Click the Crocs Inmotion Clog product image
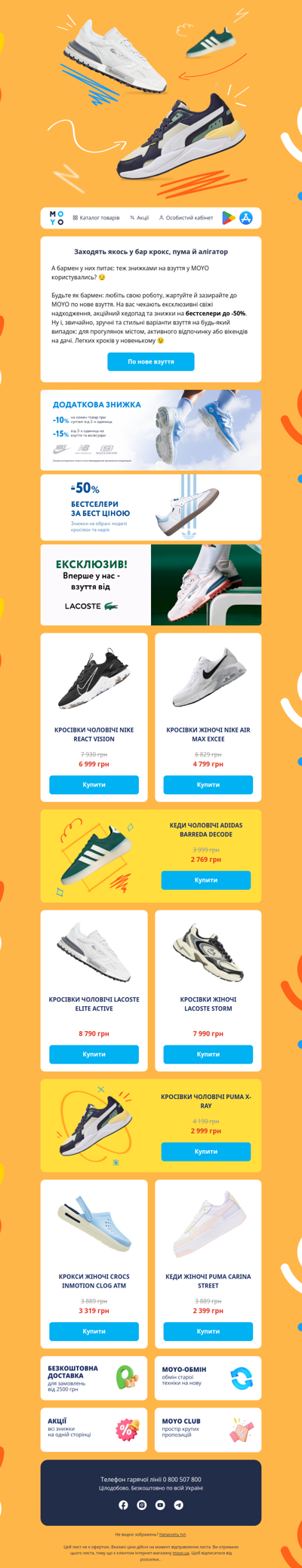Screen dimensions: 302x1568 click(94, 1224)
